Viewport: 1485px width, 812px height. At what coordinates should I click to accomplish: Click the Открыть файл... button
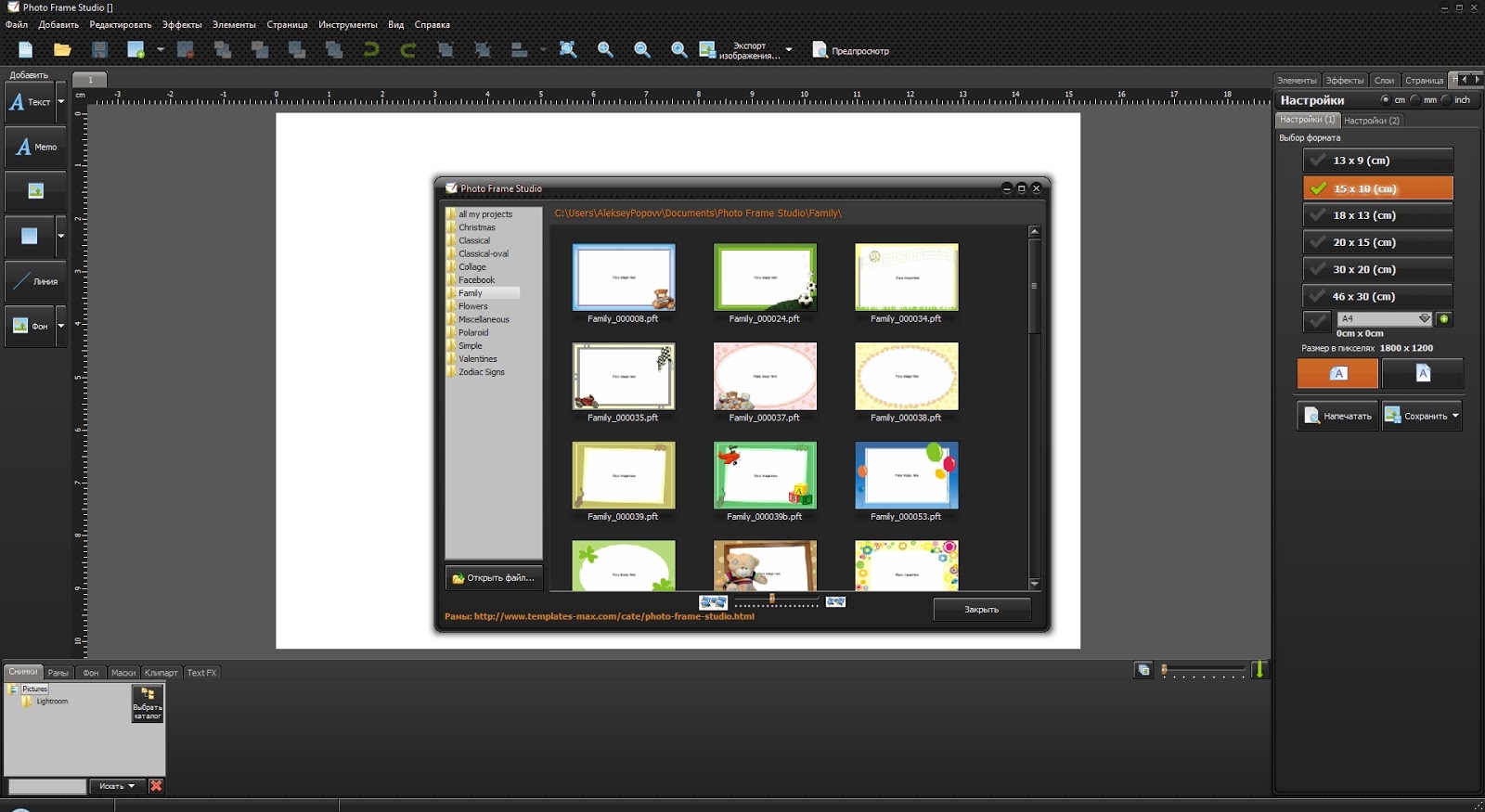494,578
